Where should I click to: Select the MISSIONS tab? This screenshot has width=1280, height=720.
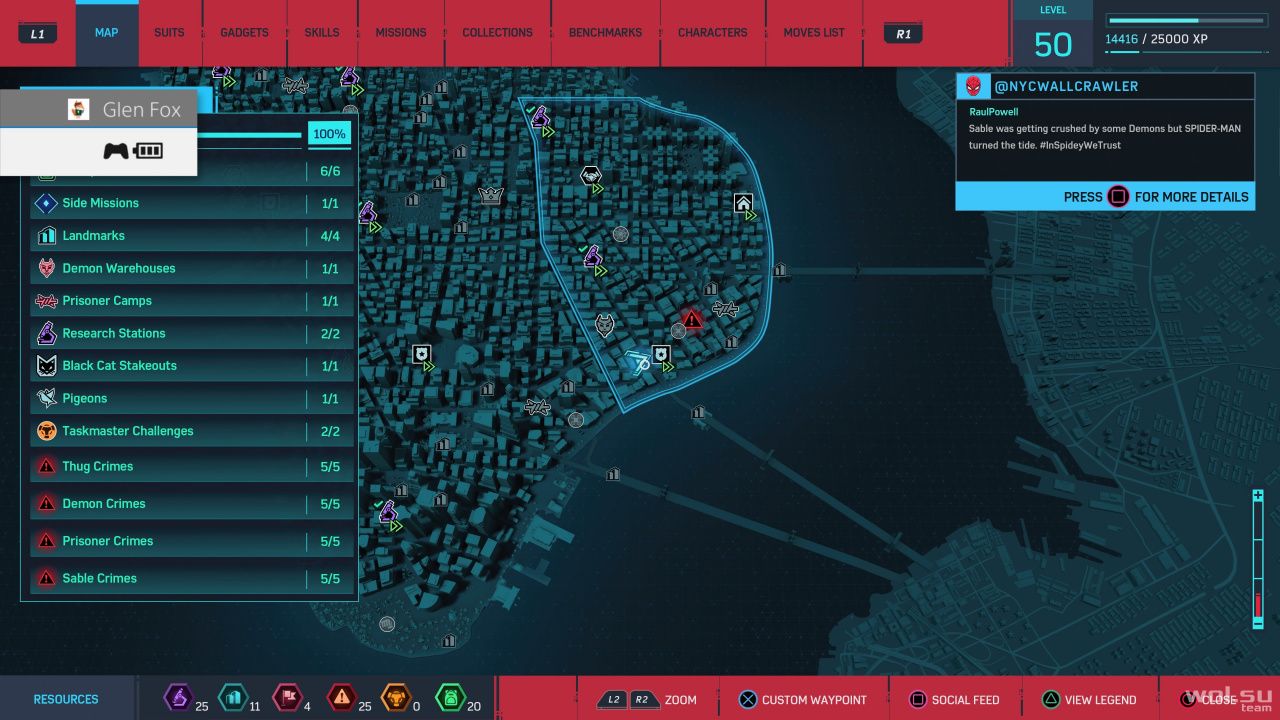click(401, 33)
